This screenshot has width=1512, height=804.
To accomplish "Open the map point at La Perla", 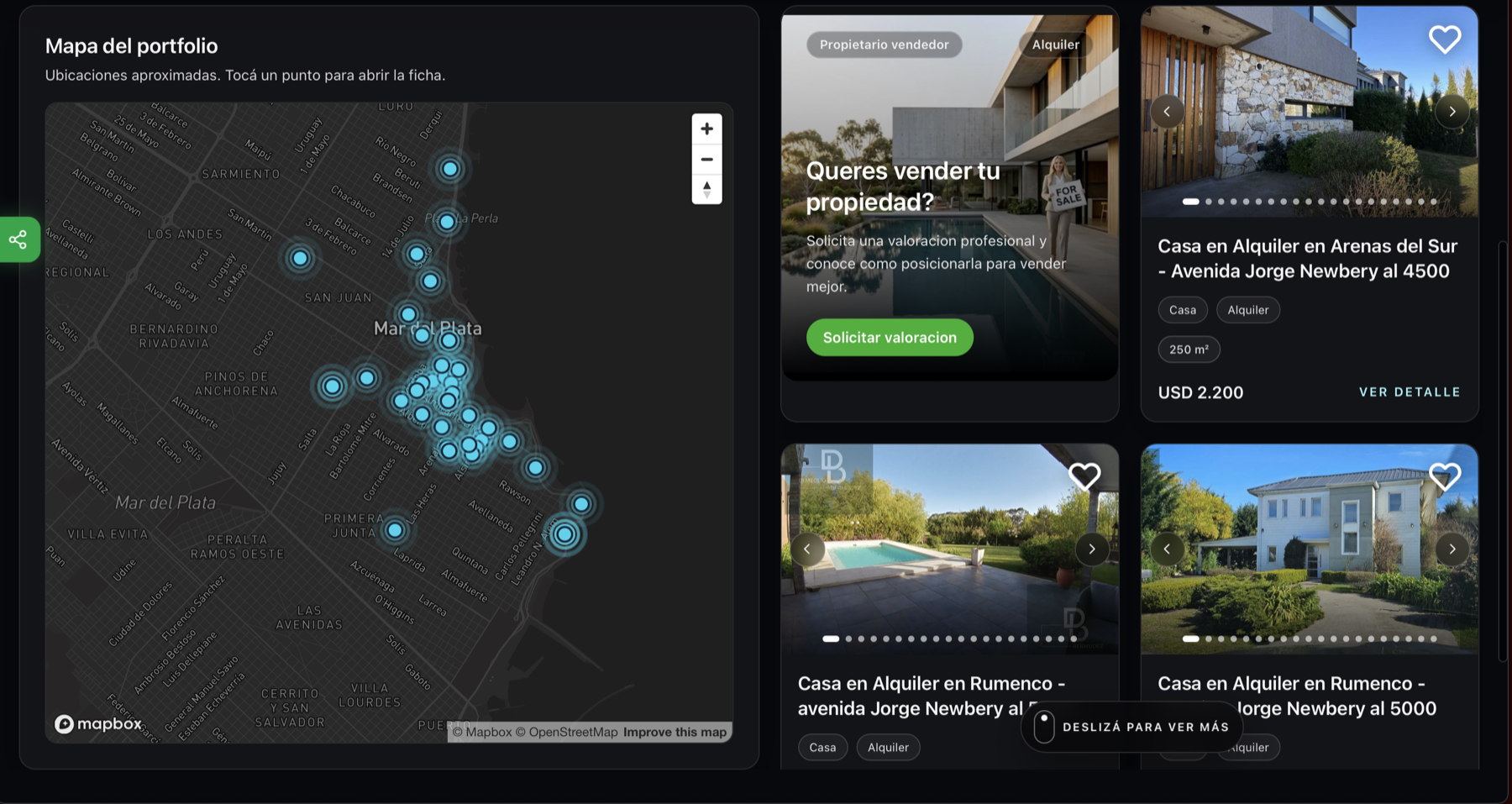I will pyautogui.click(x=447, y=222).
